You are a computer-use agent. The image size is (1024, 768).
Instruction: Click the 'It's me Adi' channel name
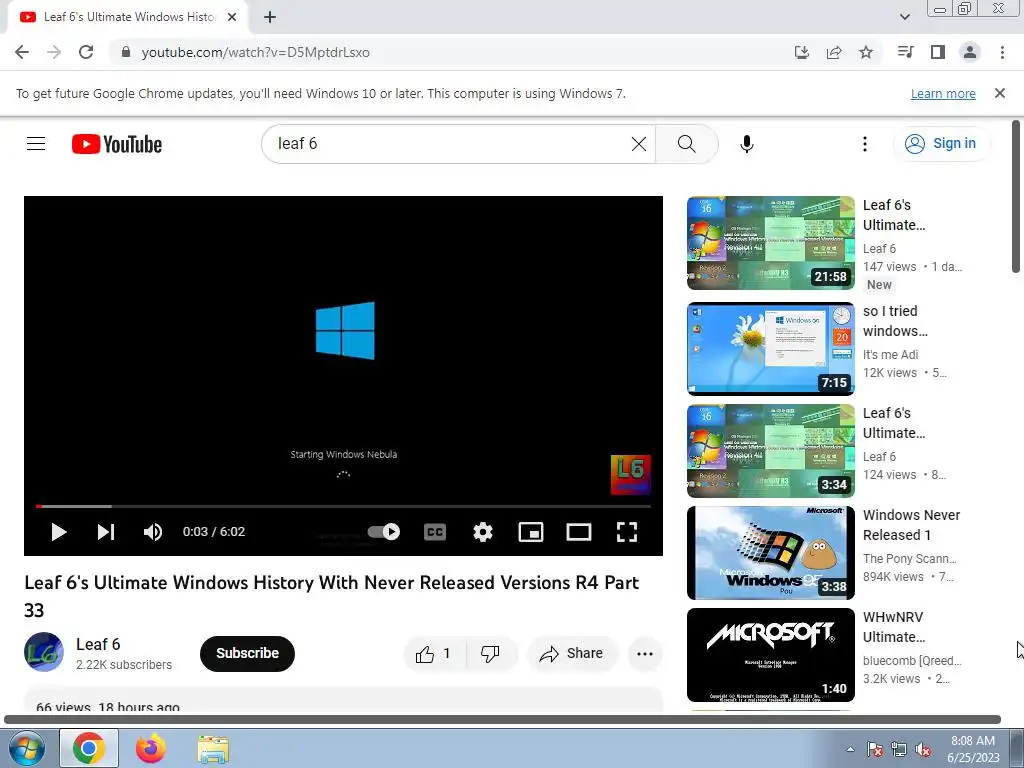click(891, 355)
